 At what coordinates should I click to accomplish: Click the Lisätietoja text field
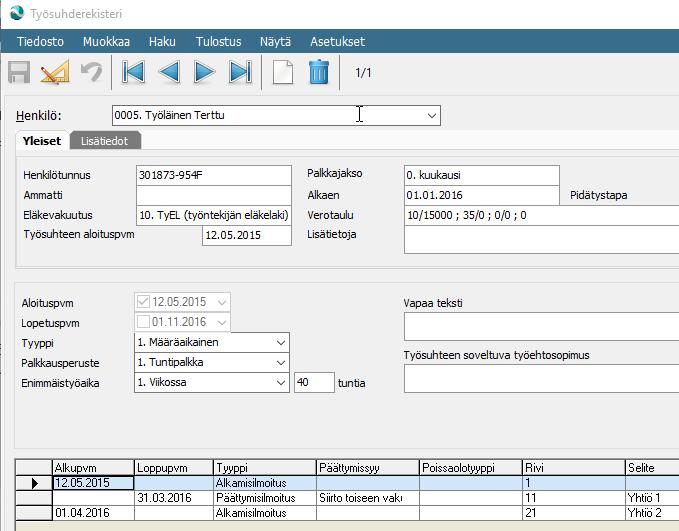click(541, 240)
